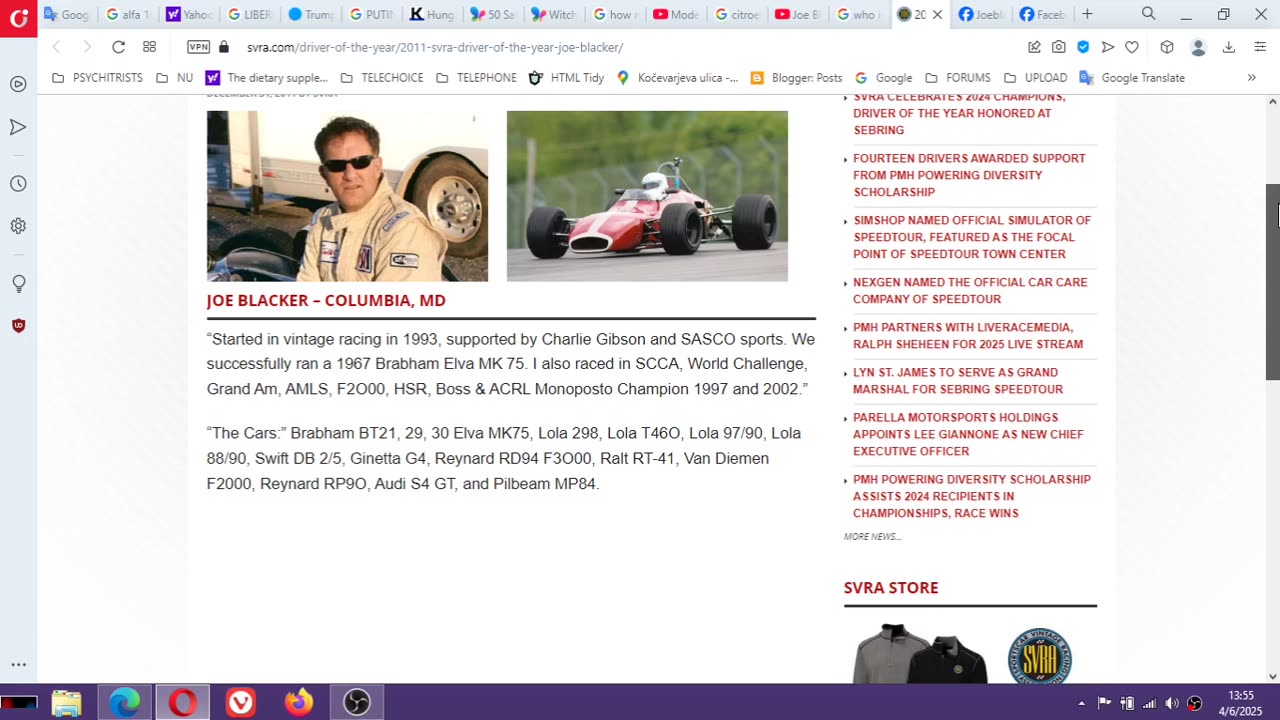This screenshot has height=720, width=1280.
Task: Open the Google Translate bookmark
Action: tap(1132, 77)
